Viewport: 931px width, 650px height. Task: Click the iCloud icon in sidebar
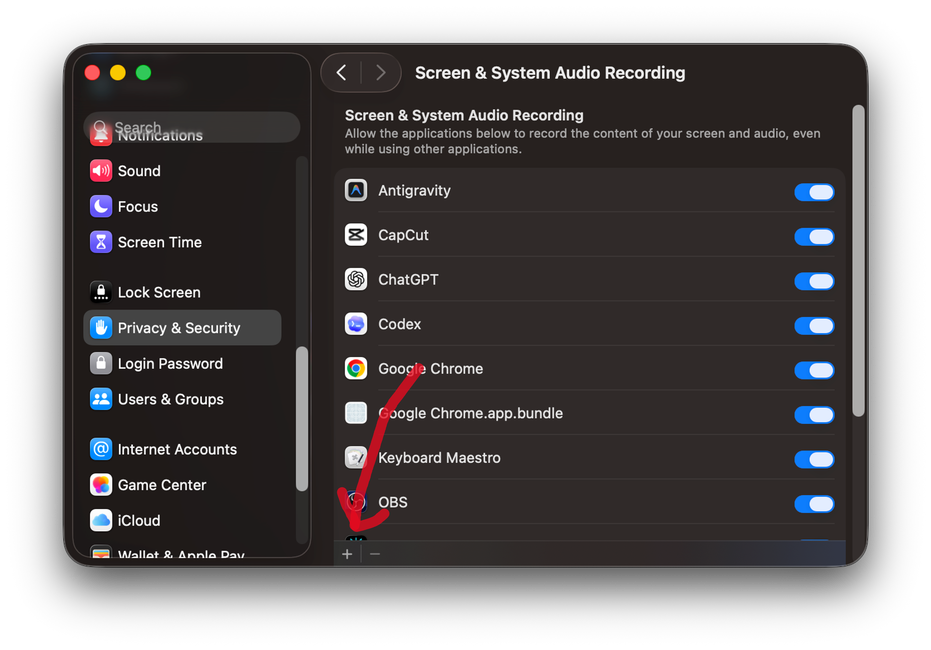pos(101,520)
